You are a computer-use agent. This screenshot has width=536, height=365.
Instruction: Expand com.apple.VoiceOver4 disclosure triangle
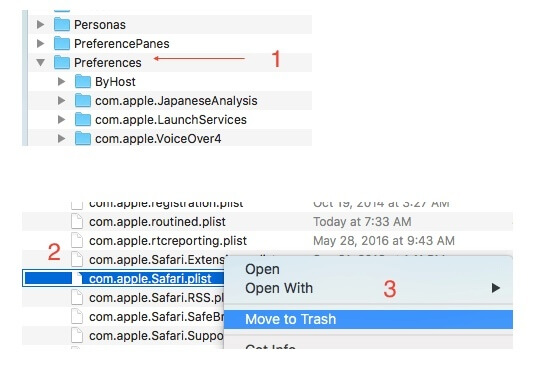(62, 138)
